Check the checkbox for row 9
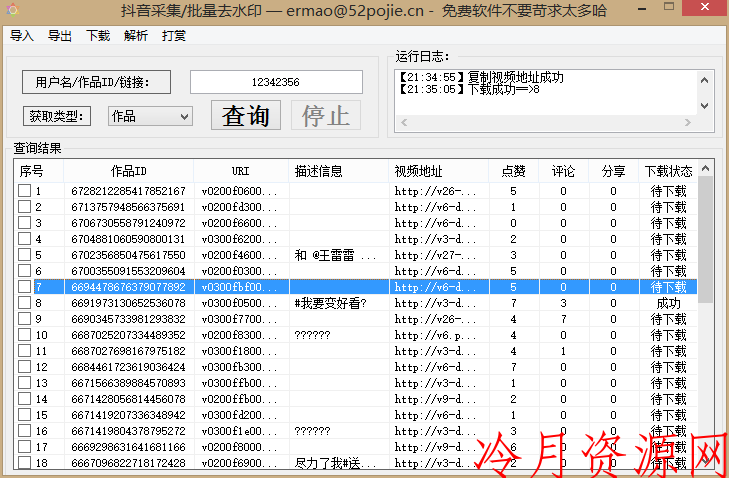This screenshot has width=729, height=478. 24,319
